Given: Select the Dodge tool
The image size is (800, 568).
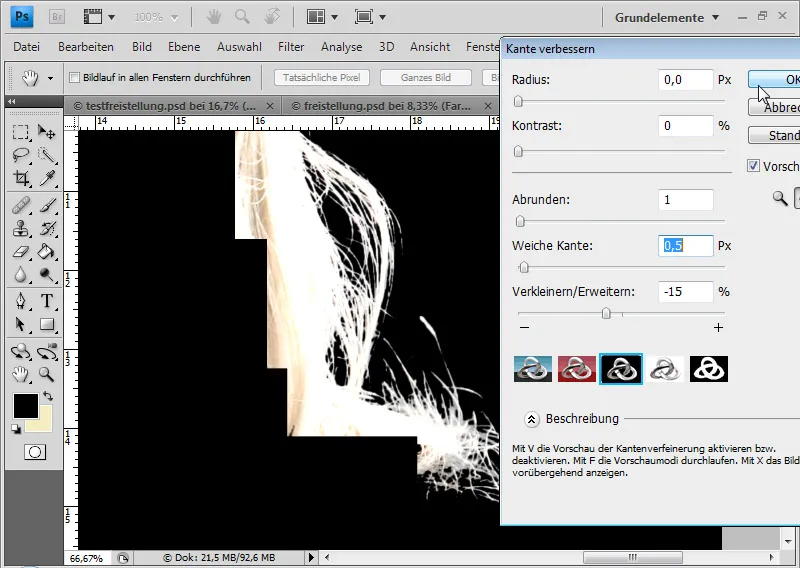Looking at the screenshot, I should [x=46, y=275].
